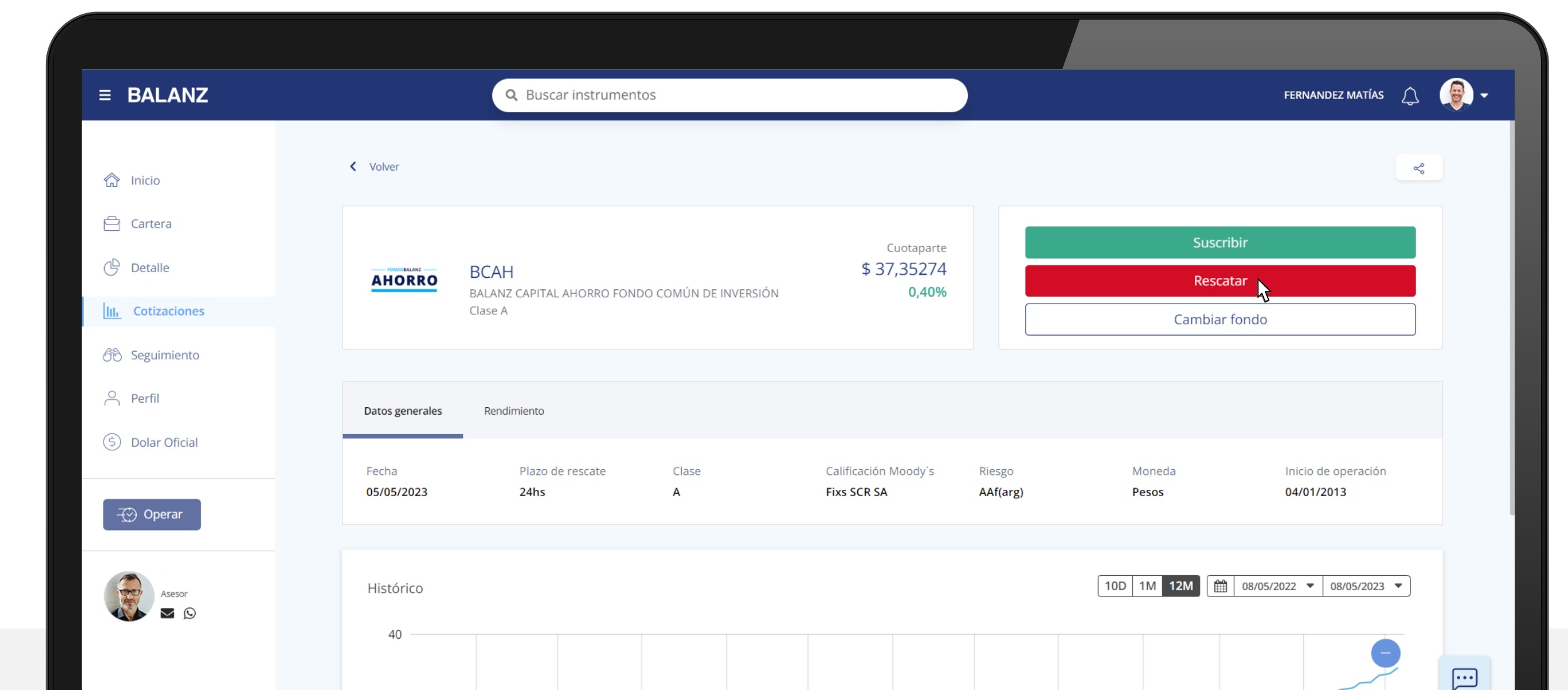The image size is (1568, 690).
Task: Contact the advisor via WhatsApp icon
Action: [x=189, y=613]
